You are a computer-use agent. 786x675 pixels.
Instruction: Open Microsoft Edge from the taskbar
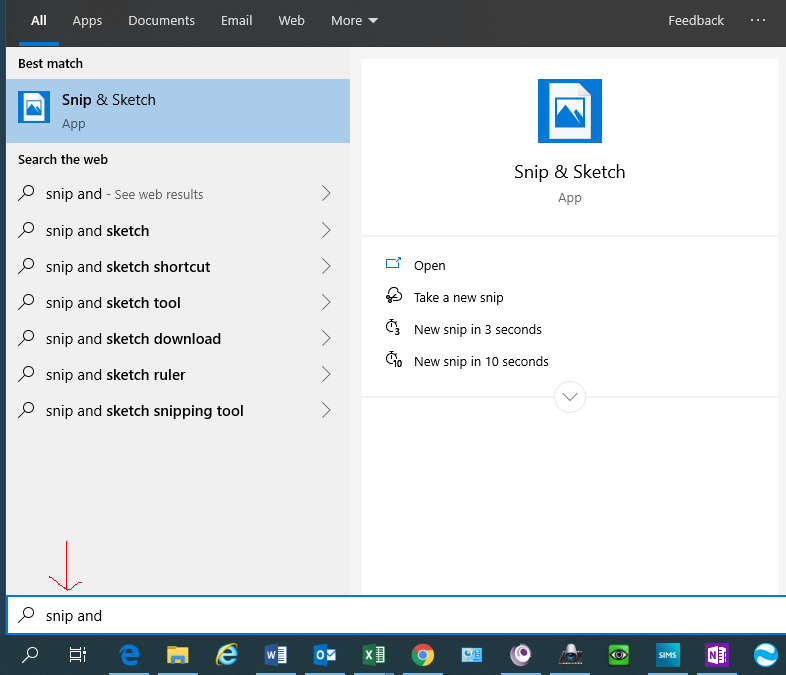pyautogui.click(x=129, y=655)
